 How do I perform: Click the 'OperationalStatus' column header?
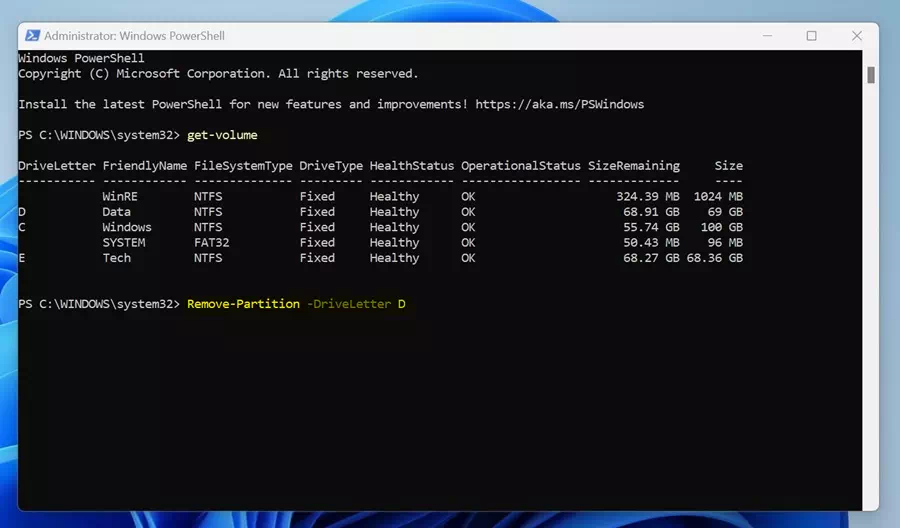pyautogui.click(x=521, y=166)
